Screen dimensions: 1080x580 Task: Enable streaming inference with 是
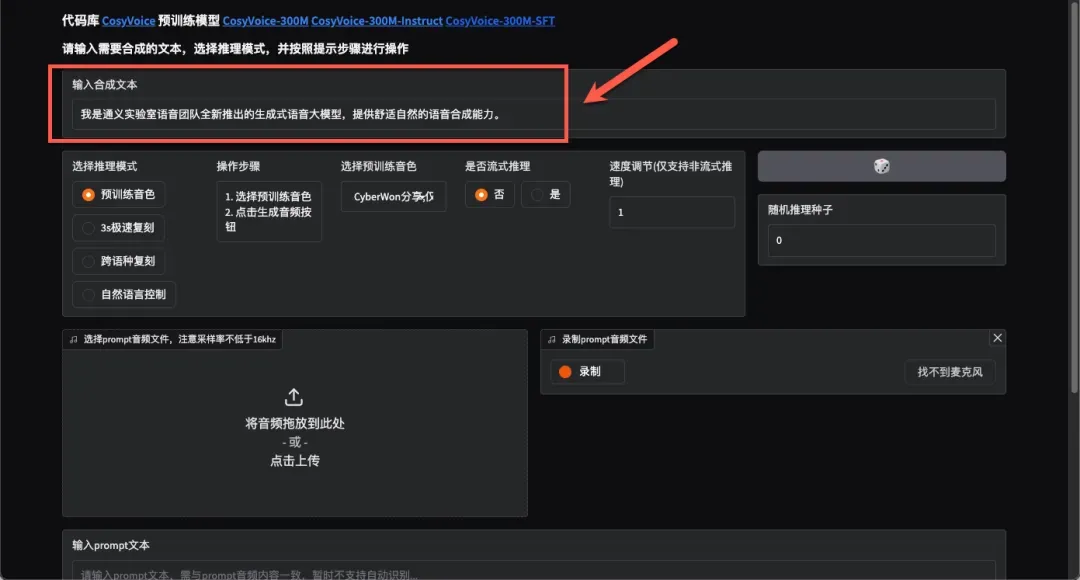(x=538, y=195)
